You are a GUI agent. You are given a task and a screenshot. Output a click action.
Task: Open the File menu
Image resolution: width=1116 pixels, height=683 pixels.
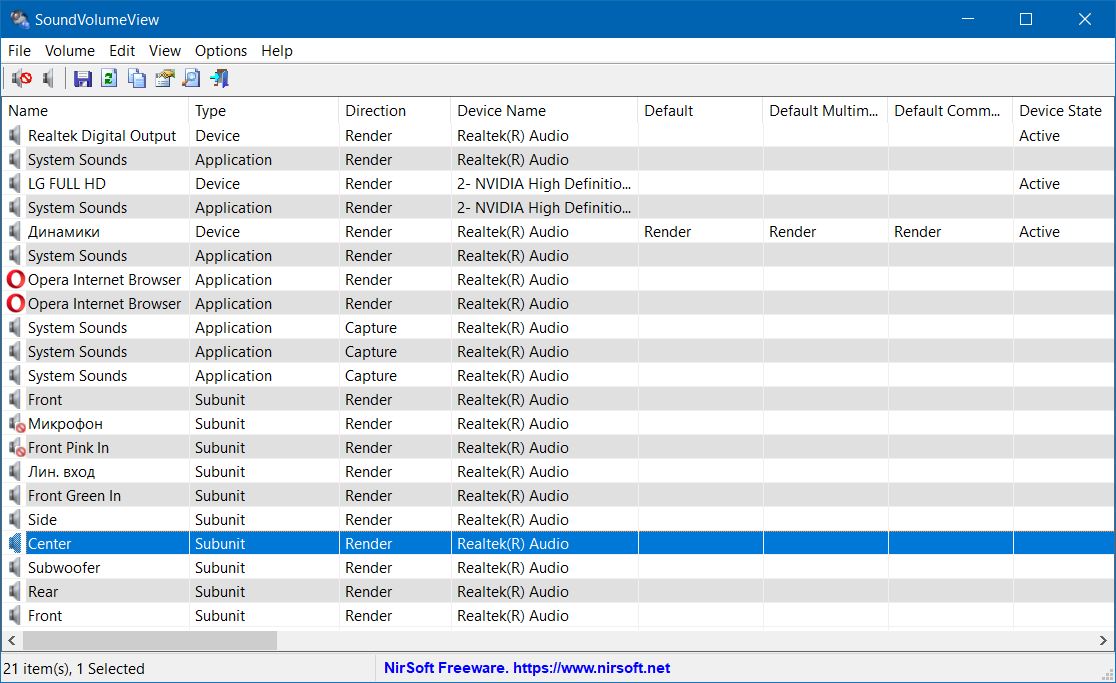point(19,51)
